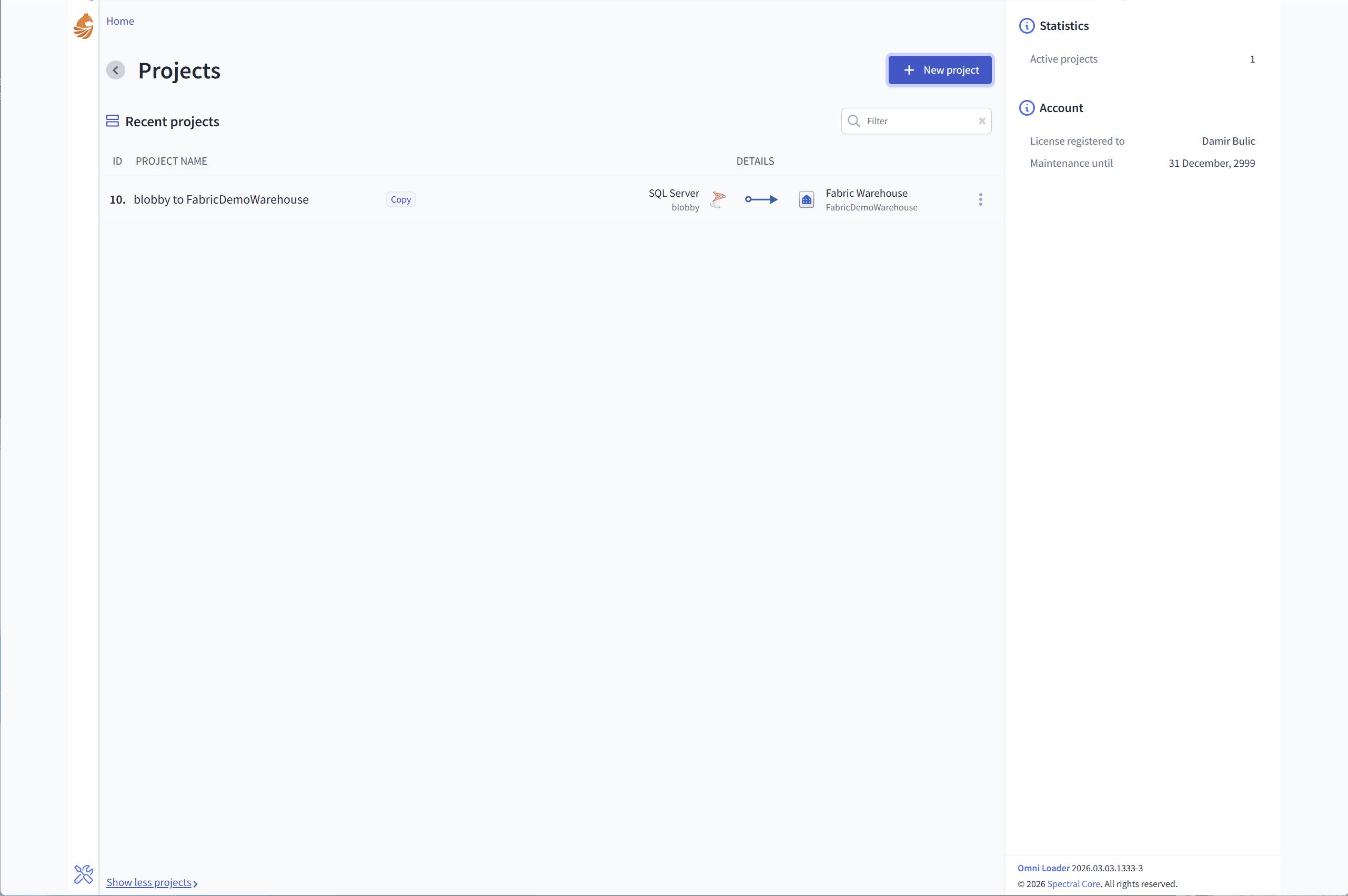Image resolution: width=1348 pixels, height=896 pixels.
Task: Click the Copy button on blobby project
Action: pyautogui.click(x=400, y=199)
